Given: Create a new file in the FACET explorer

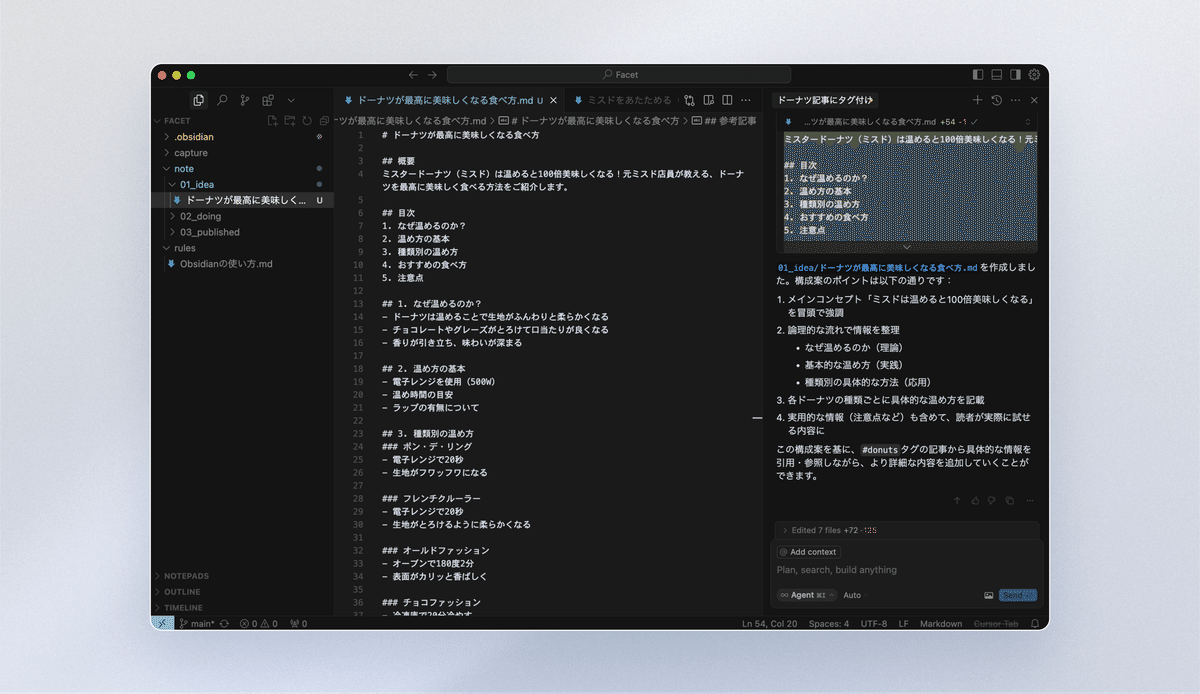Looking at the screenshot, I should pyautogui.click(x=273, y=121).
